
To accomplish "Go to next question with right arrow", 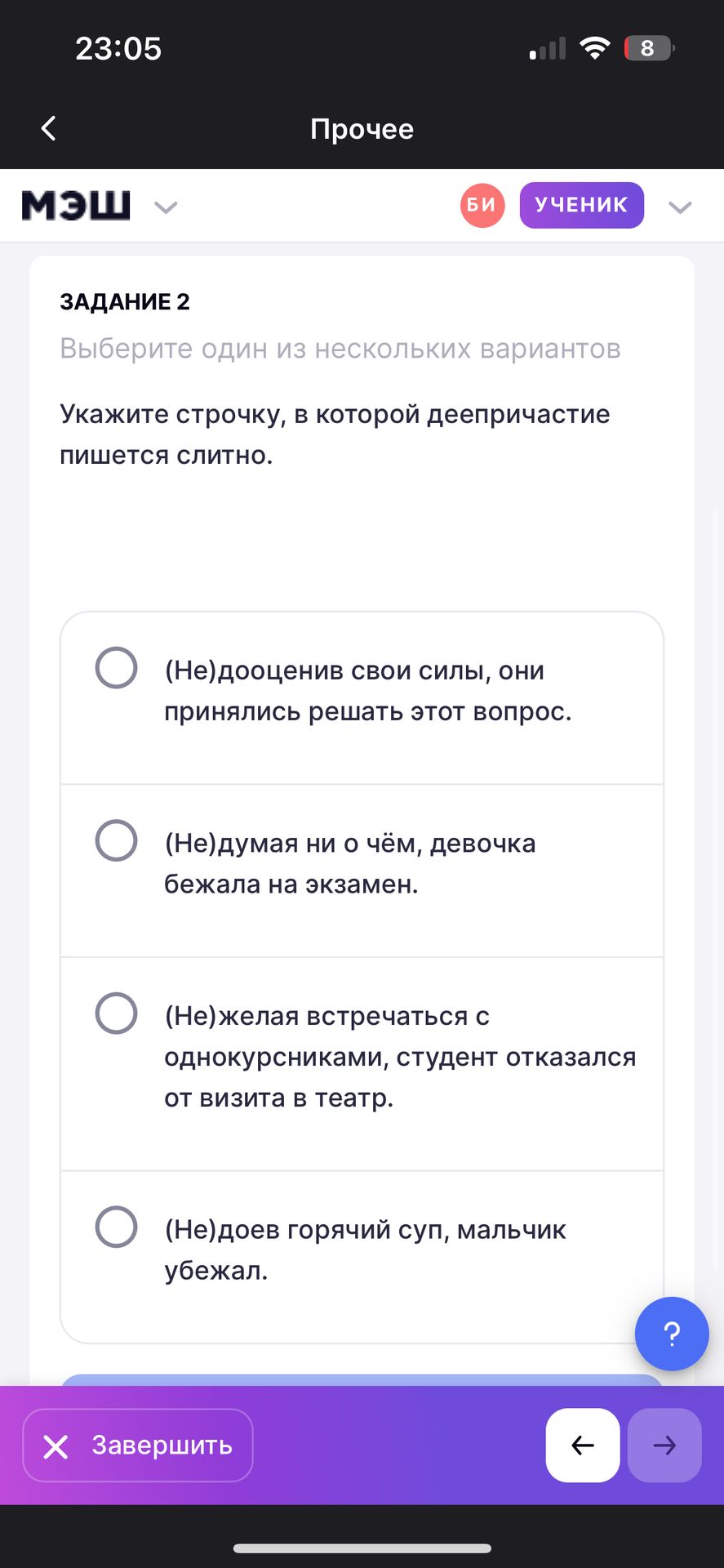I will point(664,1445).
